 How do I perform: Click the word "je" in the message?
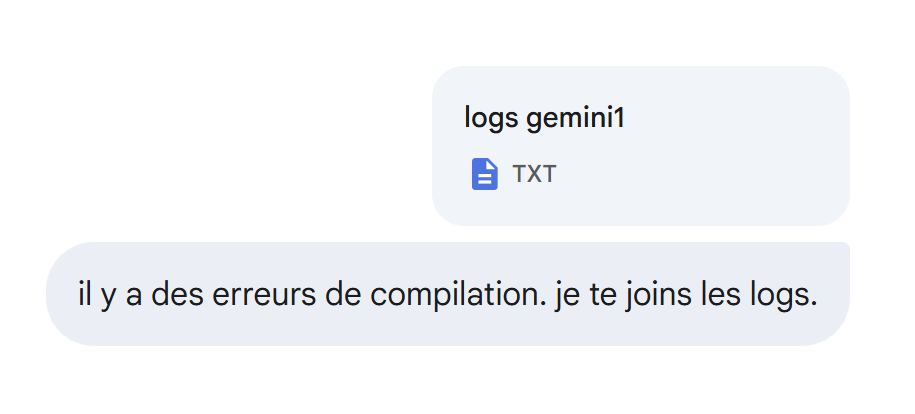[x=566, y=296]
